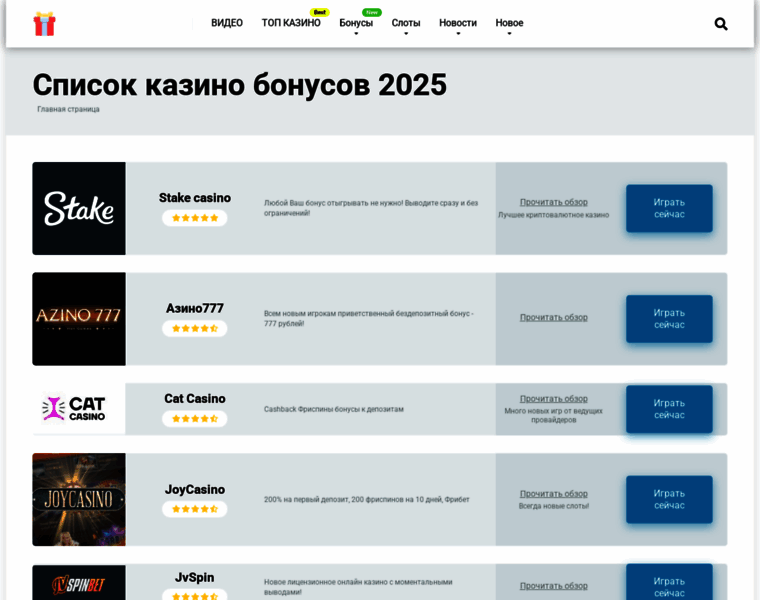Click the Всегда новые слоты text
The width and height of the screenshot is (760, 600).
[554, 506]
